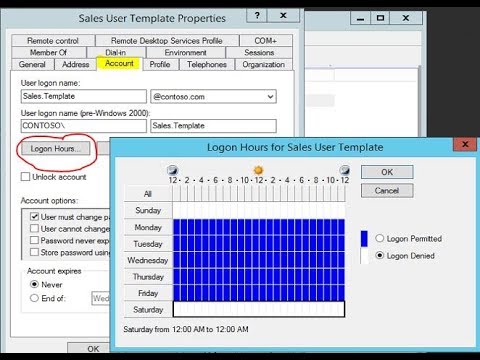Screen dimensions: 480x360
Task: Switch to the Address tab
Action: click(x=76, y=64)
